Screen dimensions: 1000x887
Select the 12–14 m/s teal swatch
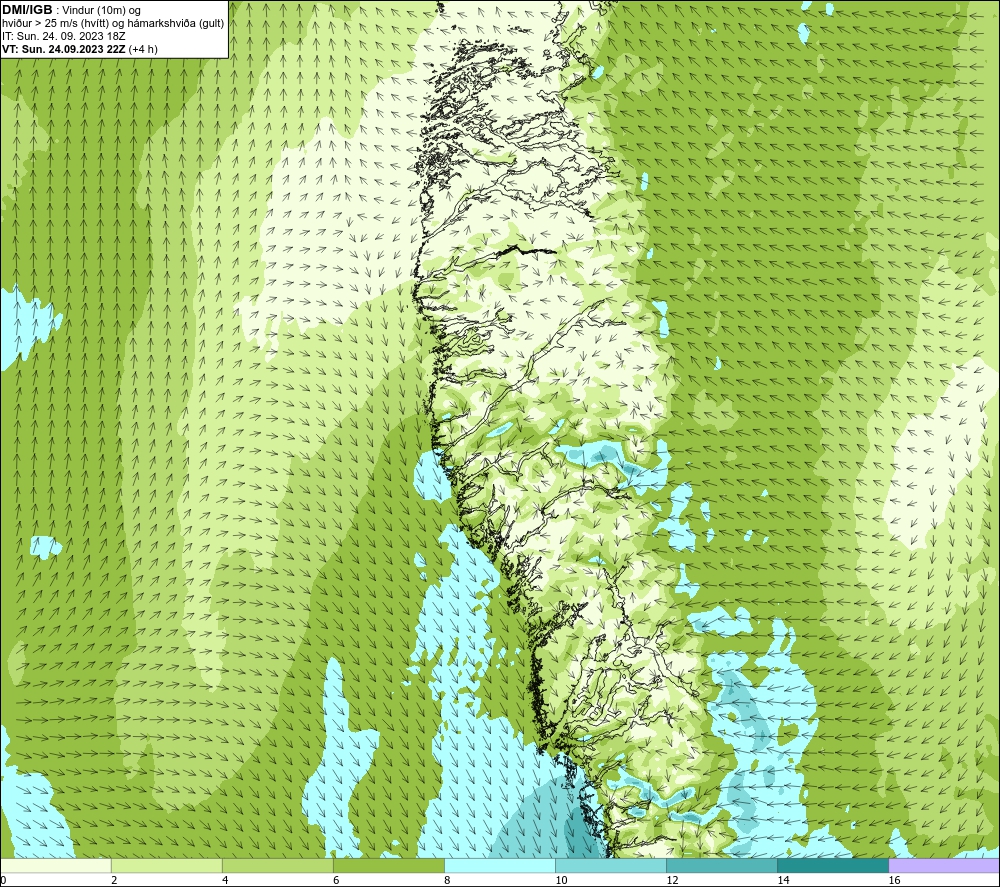[x=722, y=865]
